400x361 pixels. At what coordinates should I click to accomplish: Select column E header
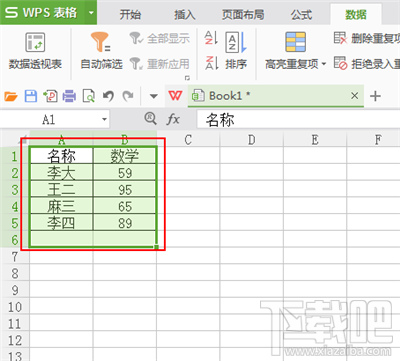pyautogui.click(x=315, y=140)
